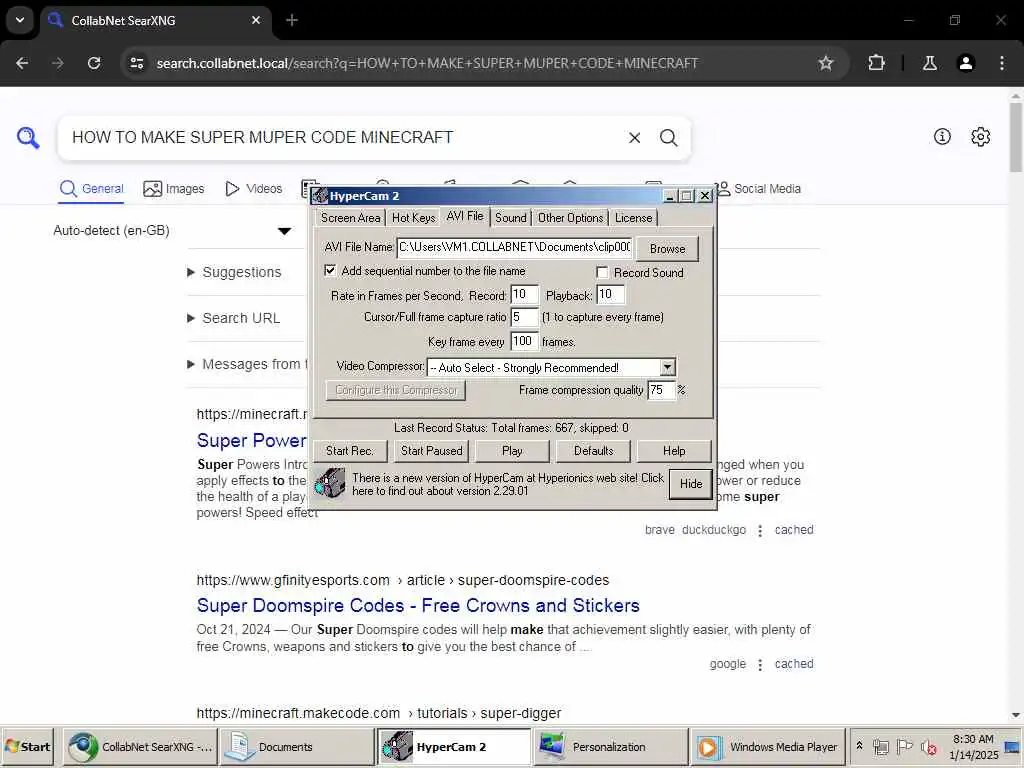Open the License tab in HyperCam
The width and height of the screenshot is (1024, 768).
click(x=633, y=218)
